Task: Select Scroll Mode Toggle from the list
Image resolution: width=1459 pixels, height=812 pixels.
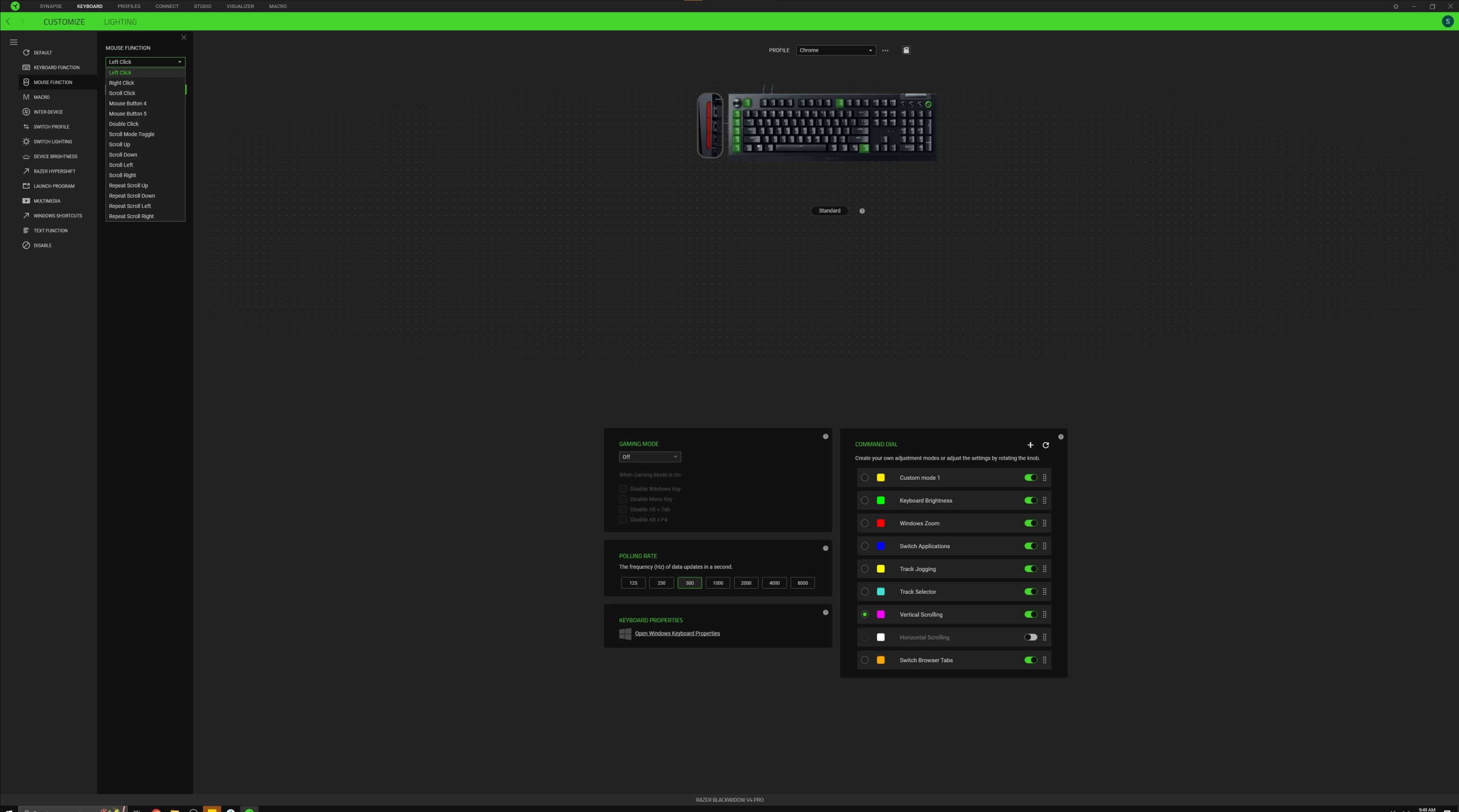Action: click(x=132, y=134)
